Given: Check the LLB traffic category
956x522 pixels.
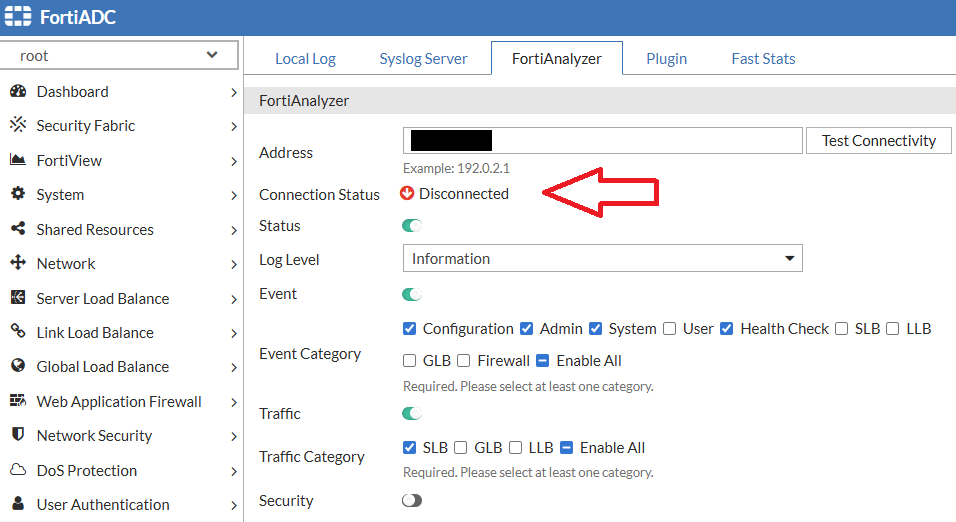Looking at the screenshot, I should point(516,448).
